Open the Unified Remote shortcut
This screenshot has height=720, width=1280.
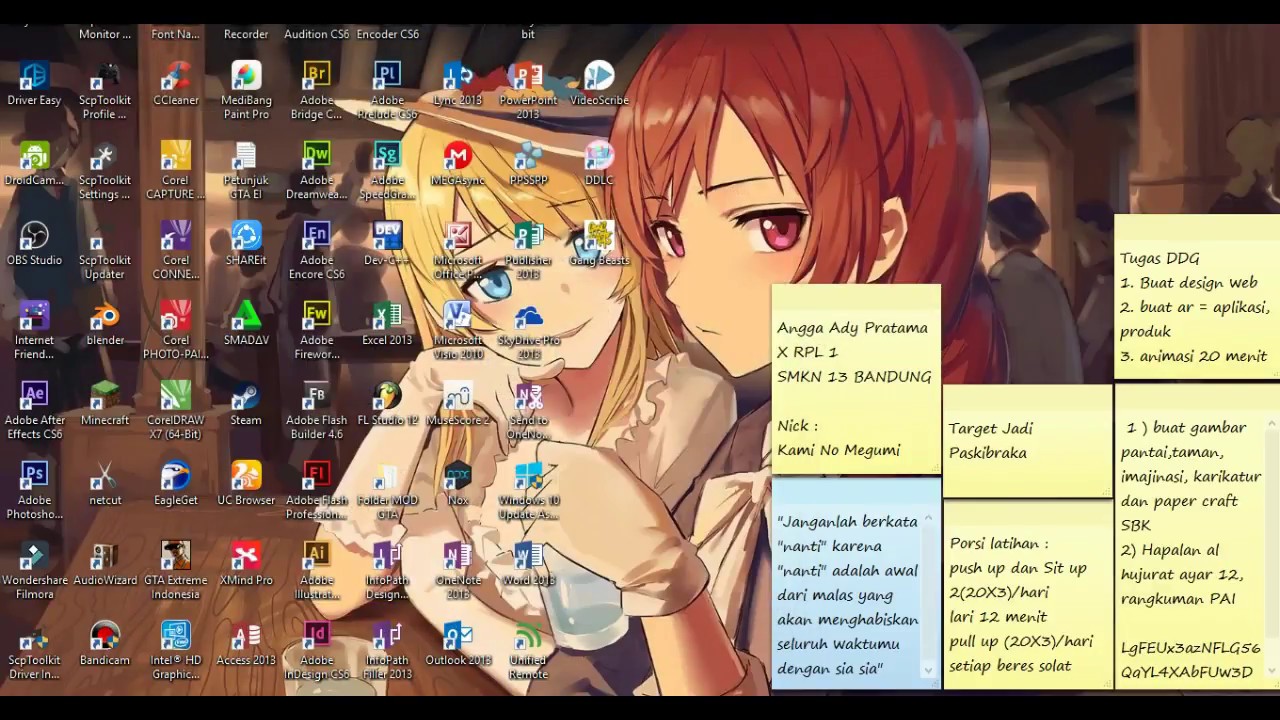528,651
